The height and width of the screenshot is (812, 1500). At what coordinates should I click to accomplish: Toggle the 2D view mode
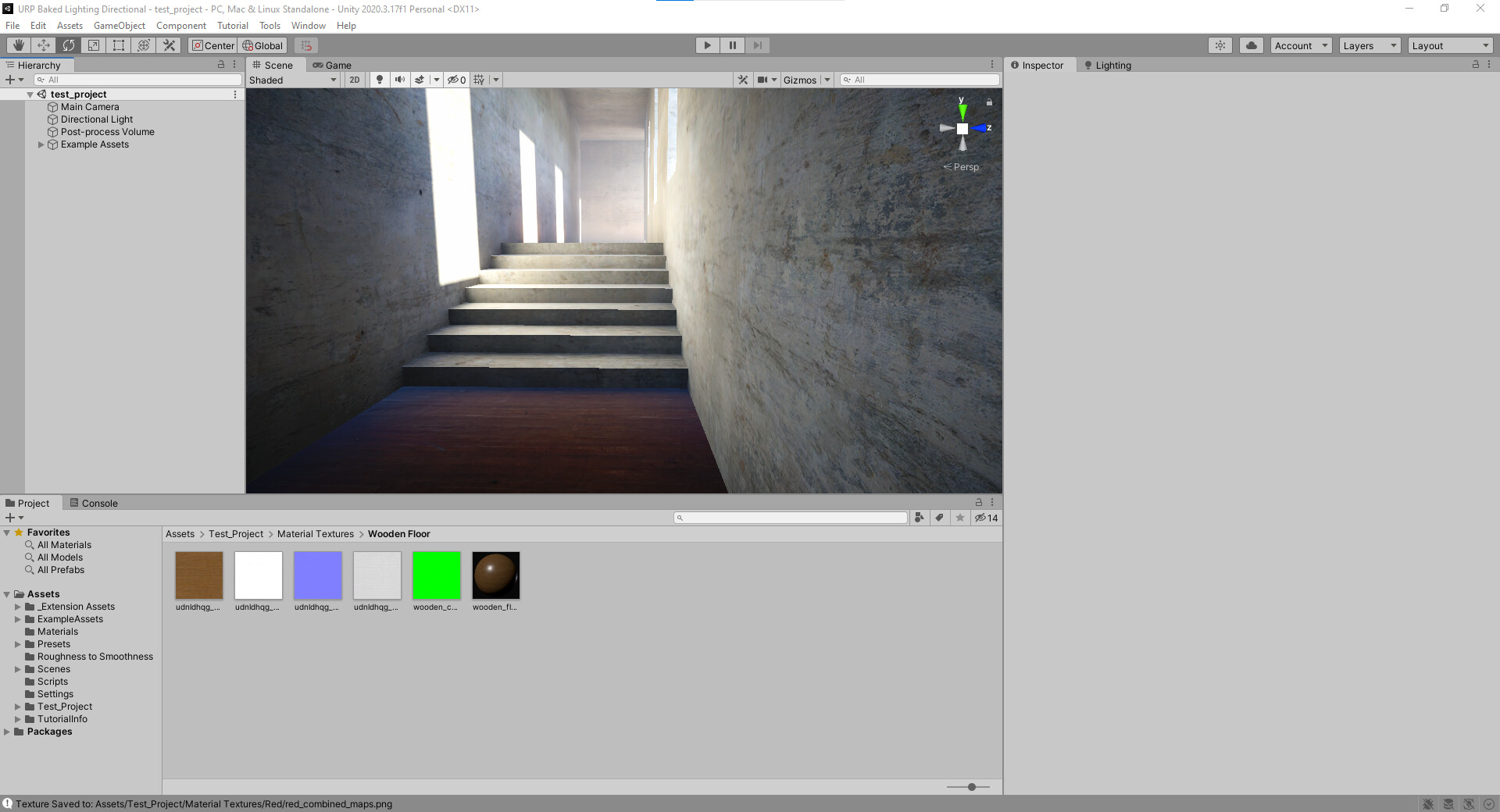pos(354,80)
